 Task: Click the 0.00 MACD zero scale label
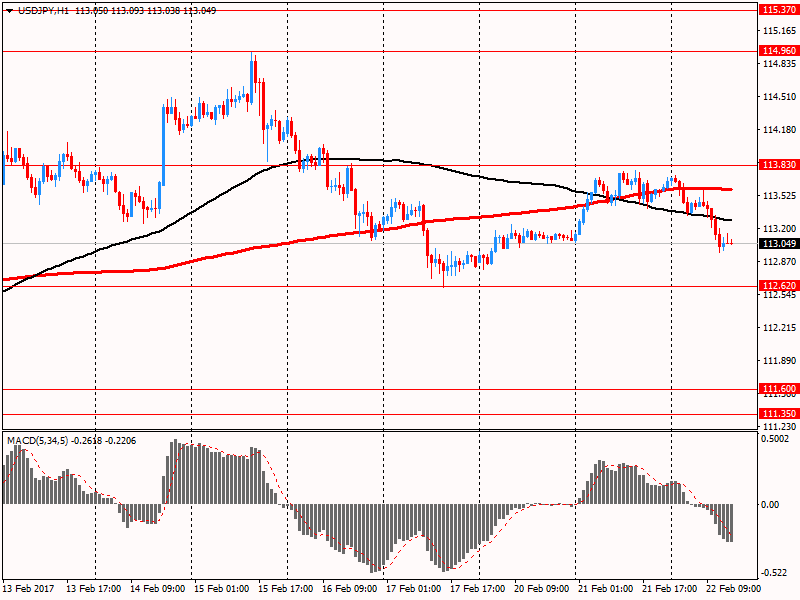tap(770, 505)
